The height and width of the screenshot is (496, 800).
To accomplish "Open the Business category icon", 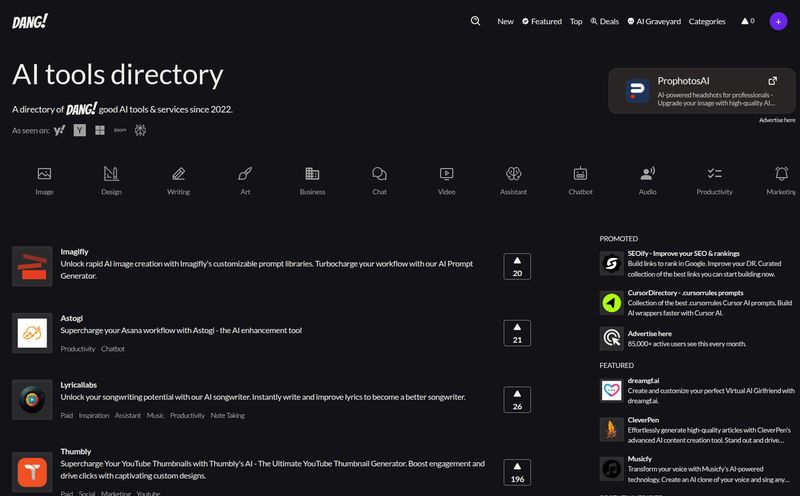I will pyautogui.click(x=312, y=173).
